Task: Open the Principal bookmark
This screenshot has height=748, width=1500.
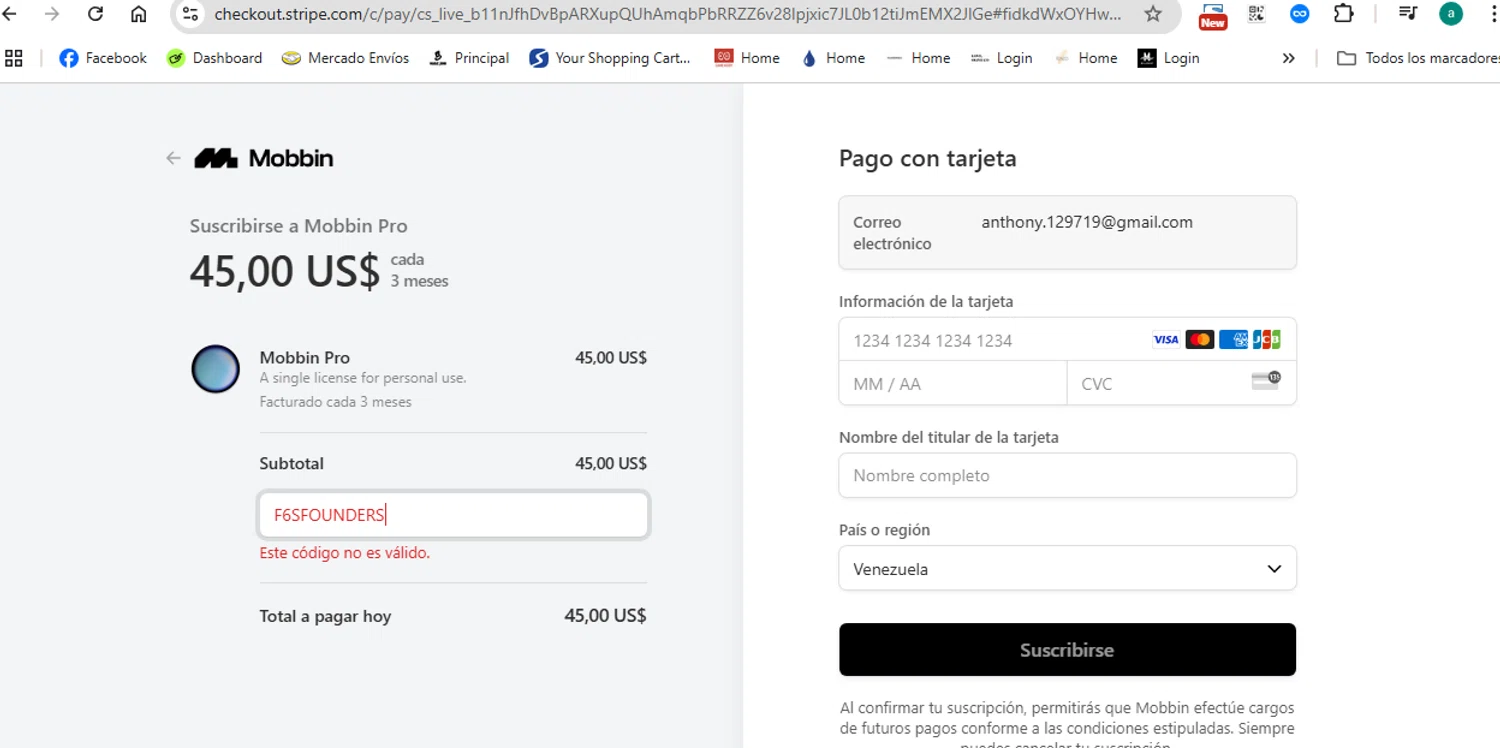Action: coord(469,58)
